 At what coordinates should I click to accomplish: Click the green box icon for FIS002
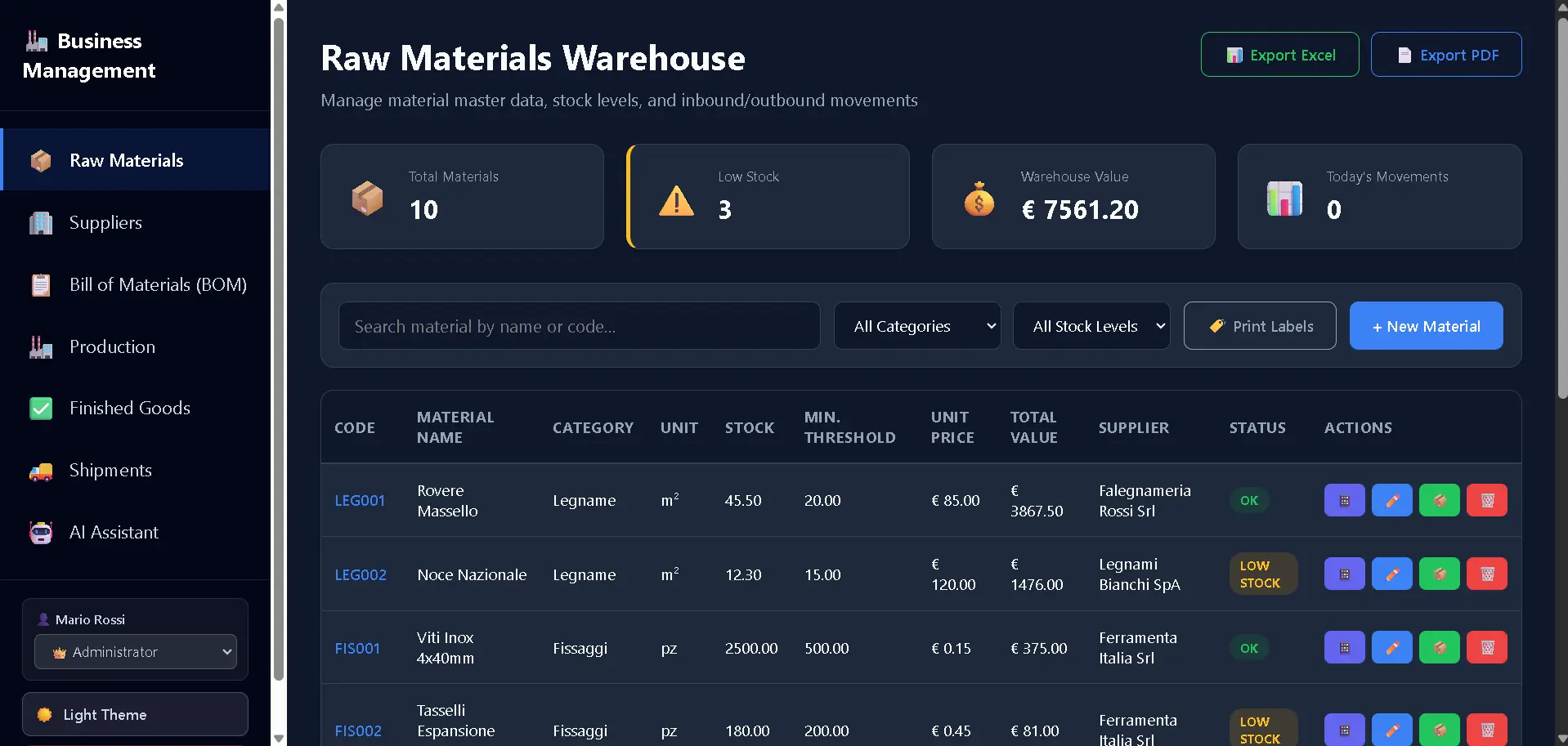(1439, 730)
